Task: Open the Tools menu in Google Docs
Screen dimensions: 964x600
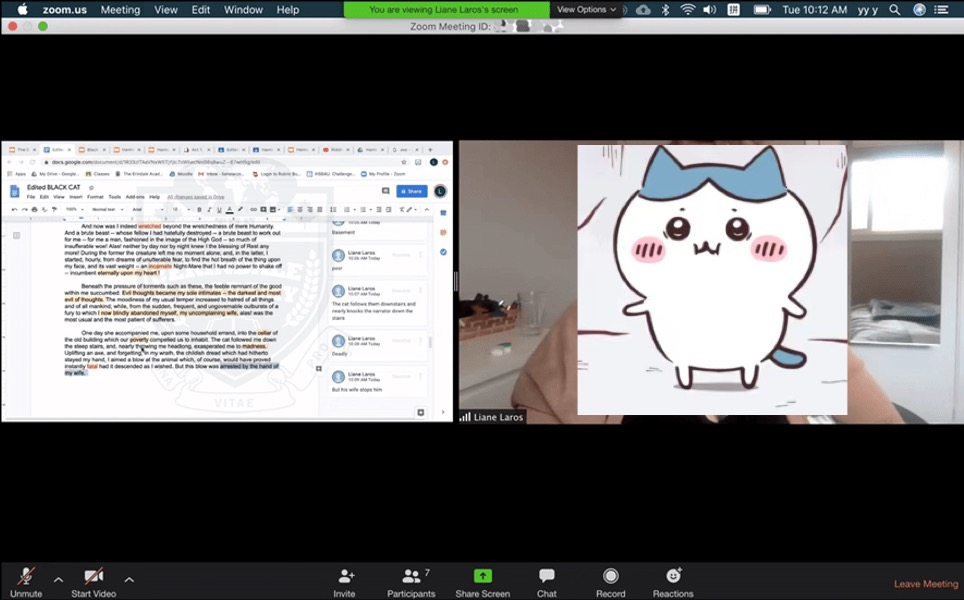Action: tap(115, 197)
